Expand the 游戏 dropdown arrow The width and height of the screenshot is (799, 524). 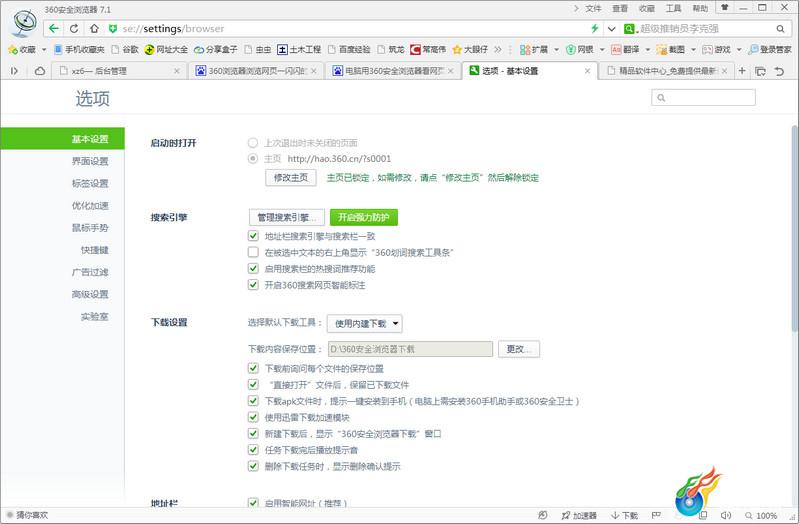pos(739,49)
